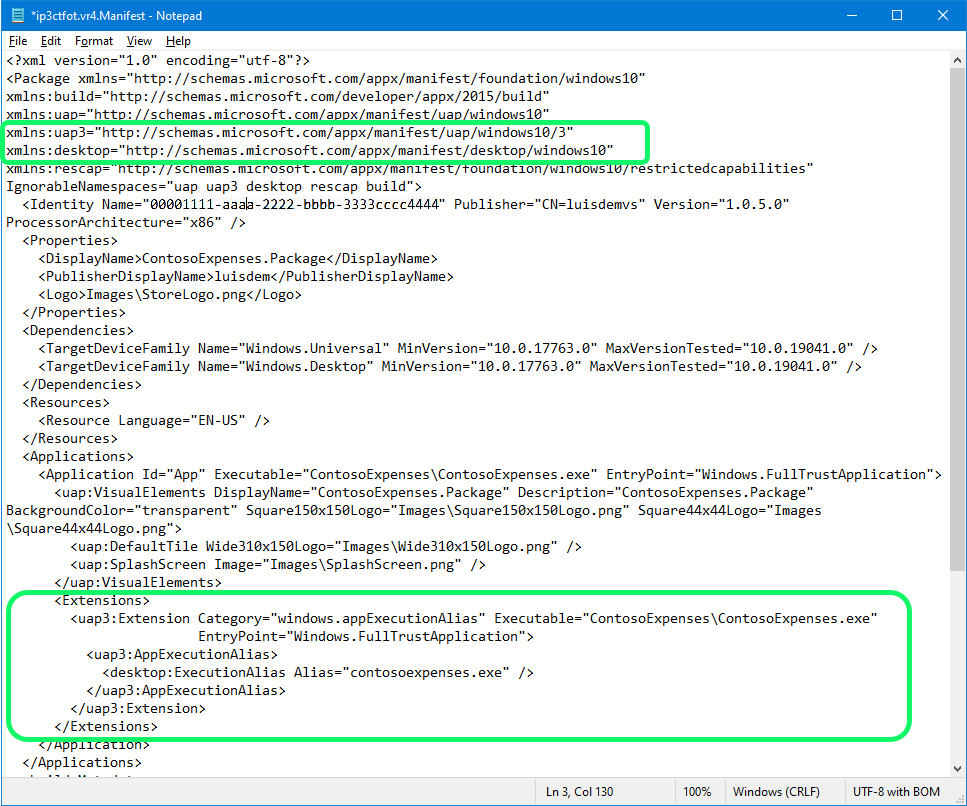Click the opening <Extensions> tag

[x=102, y=600]
